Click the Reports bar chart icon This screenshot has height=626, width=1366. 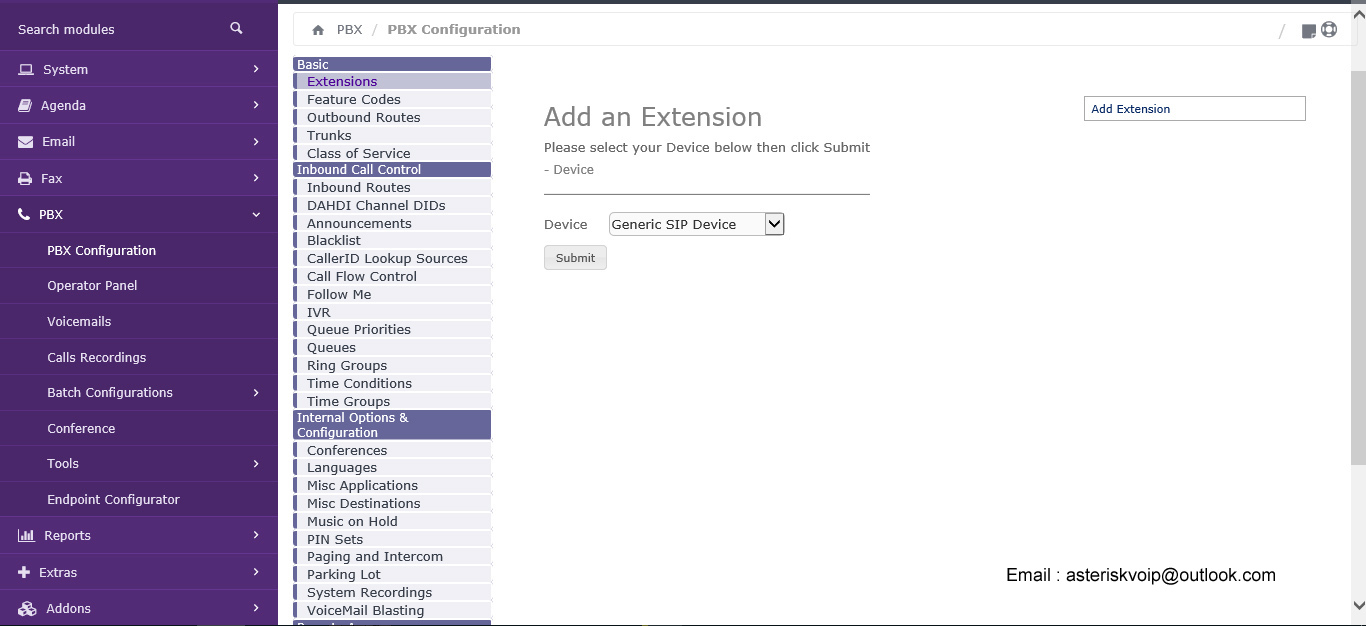[x=26, y=536]
